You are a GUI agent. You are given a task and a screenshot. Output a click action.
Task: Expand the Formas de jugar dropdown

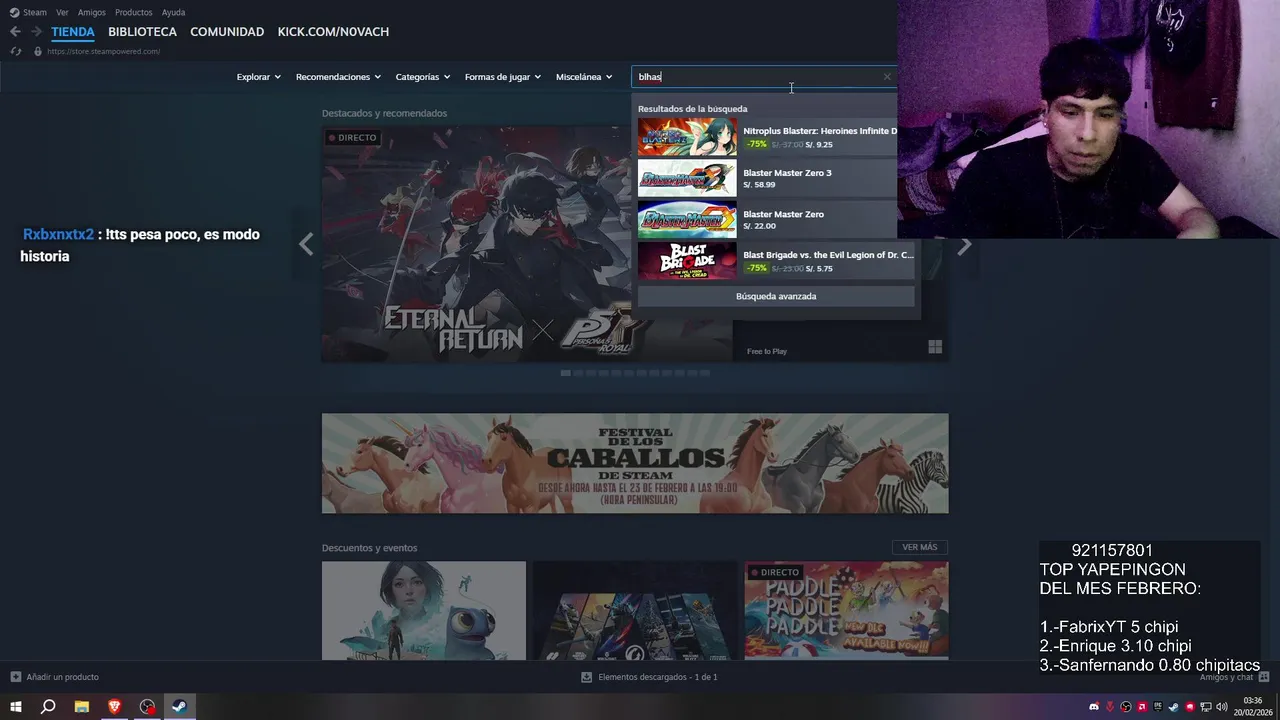[502, 77]
